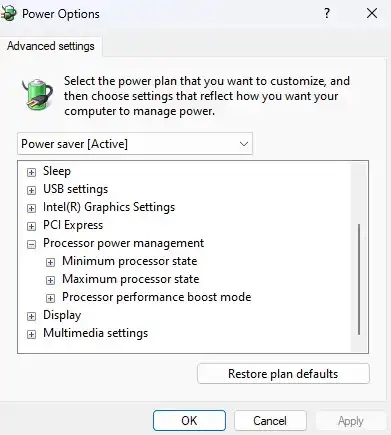
Task: Click Restore plan defaults button
Action: coord(283,374)
